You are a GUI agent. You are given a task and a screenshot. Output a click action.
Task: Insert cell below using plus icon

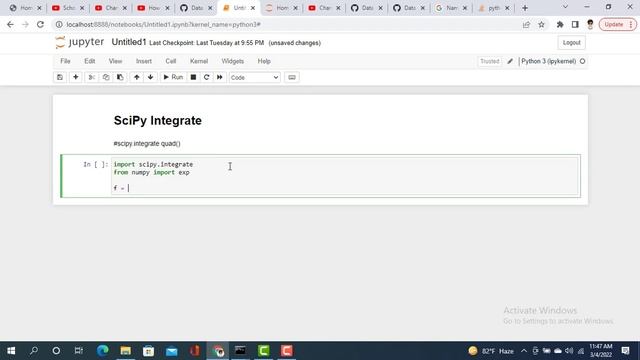[76, 77]
